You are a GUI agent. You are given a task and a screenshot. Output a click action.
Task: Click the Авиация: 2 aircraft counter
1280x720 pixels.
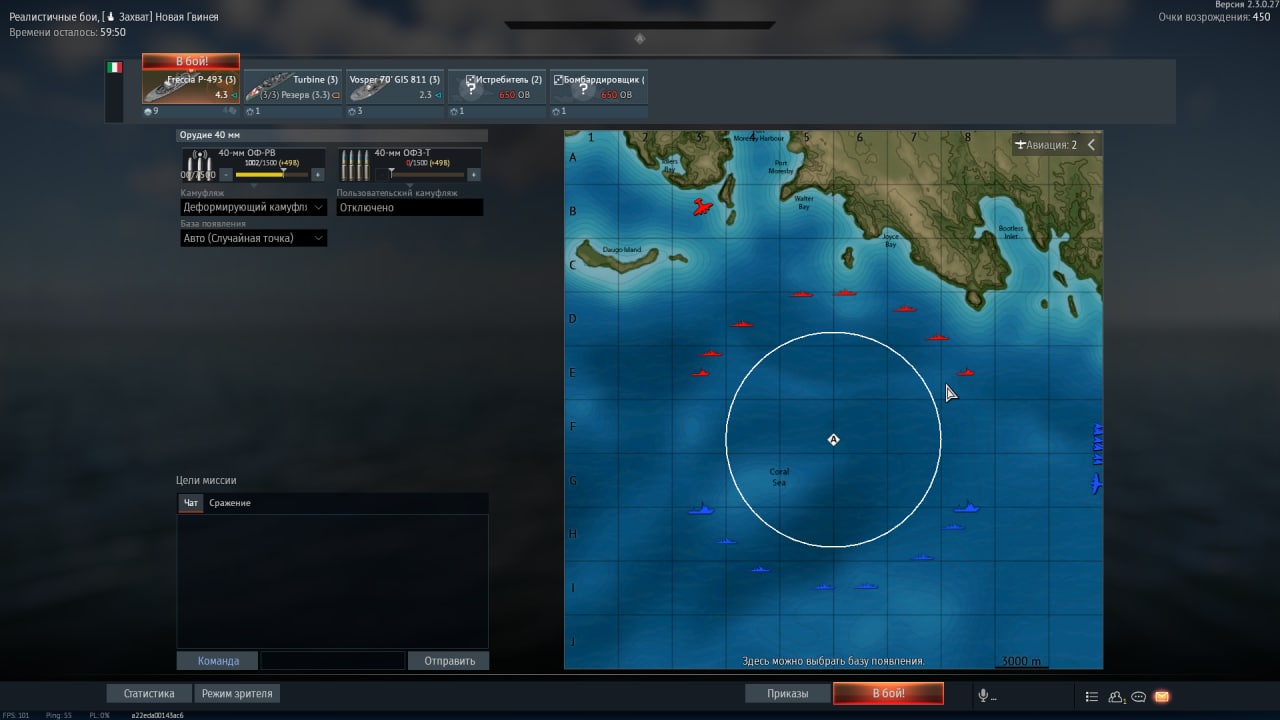1046,145
